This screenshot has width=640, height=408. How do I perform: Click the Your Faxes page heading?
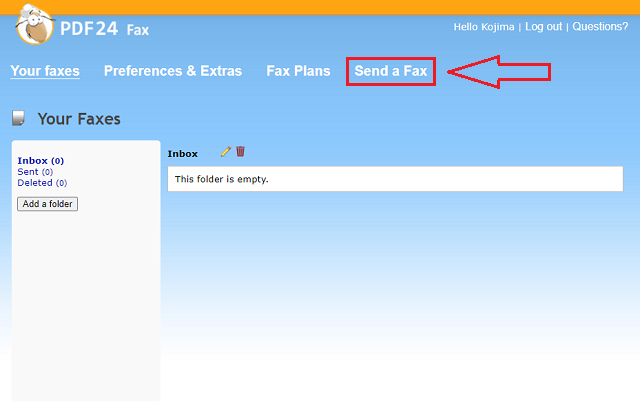(x=79, y=119)
